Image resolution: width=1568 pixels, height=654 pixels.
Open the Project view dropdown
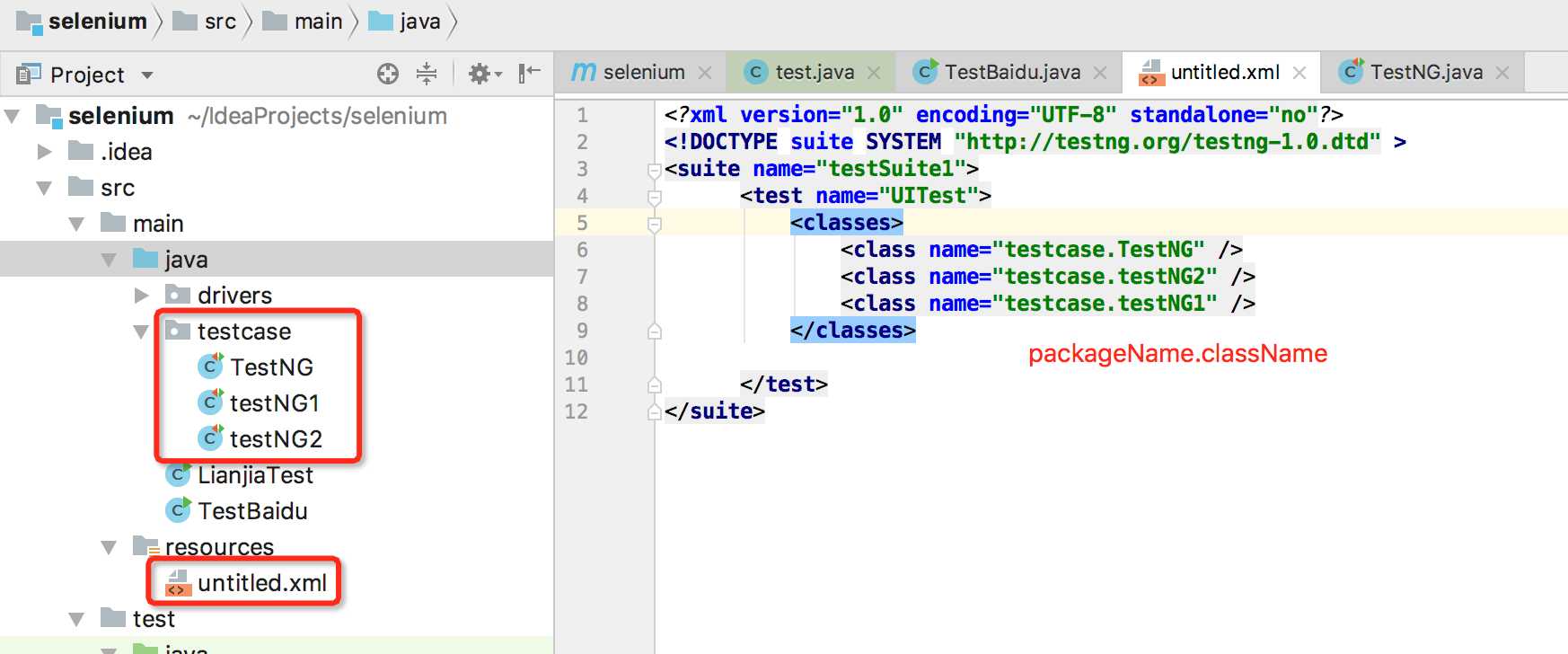tap(147, 75)
